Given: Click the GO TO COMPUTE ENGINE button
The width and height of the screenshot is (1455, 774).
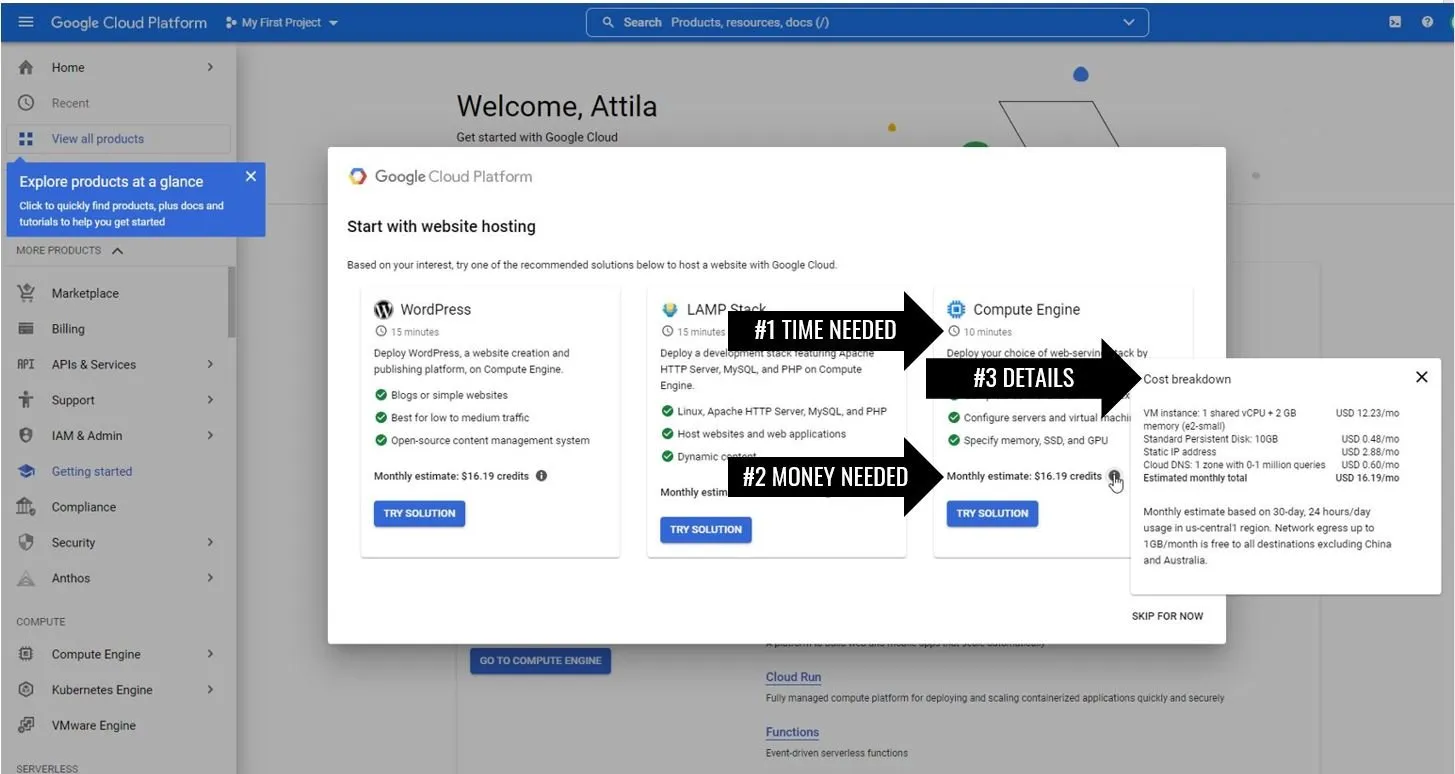Looking at the screenshot, I should pyautogui.click(x=540, y=660).
